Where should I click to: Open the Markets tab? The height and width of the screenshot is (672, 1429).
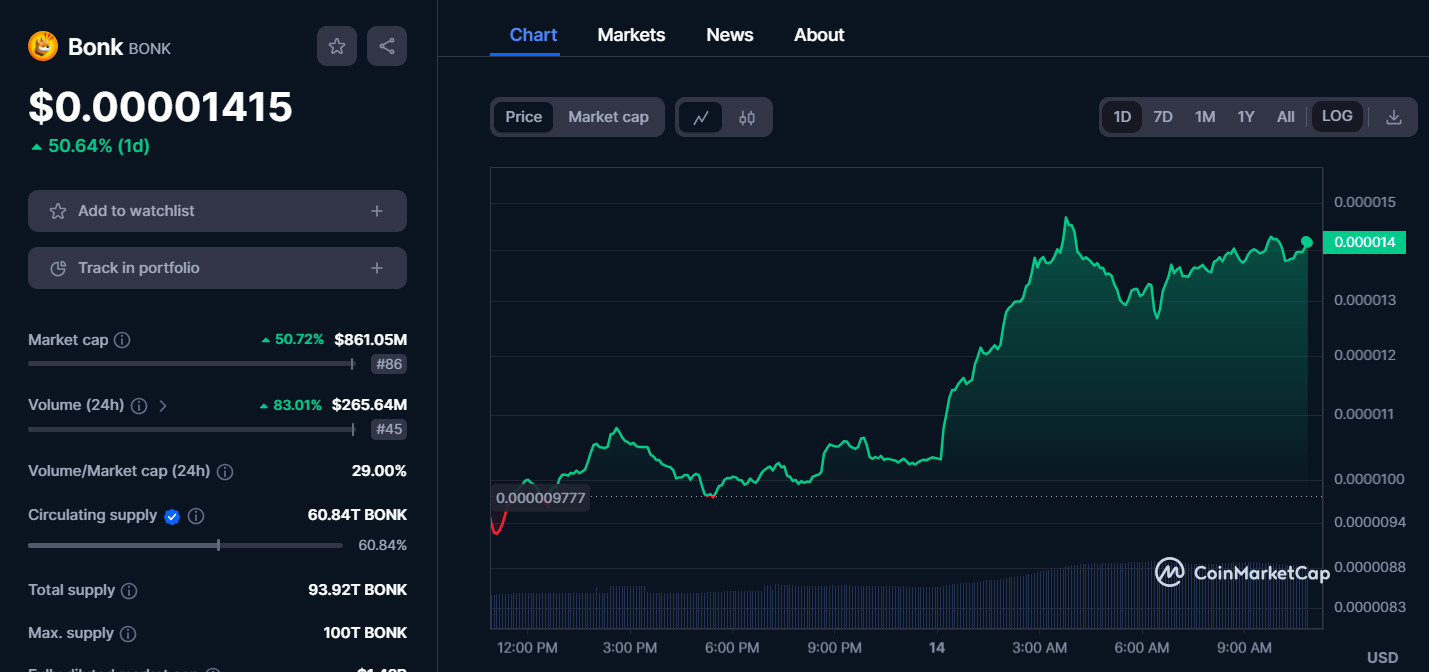pos(631,35)
